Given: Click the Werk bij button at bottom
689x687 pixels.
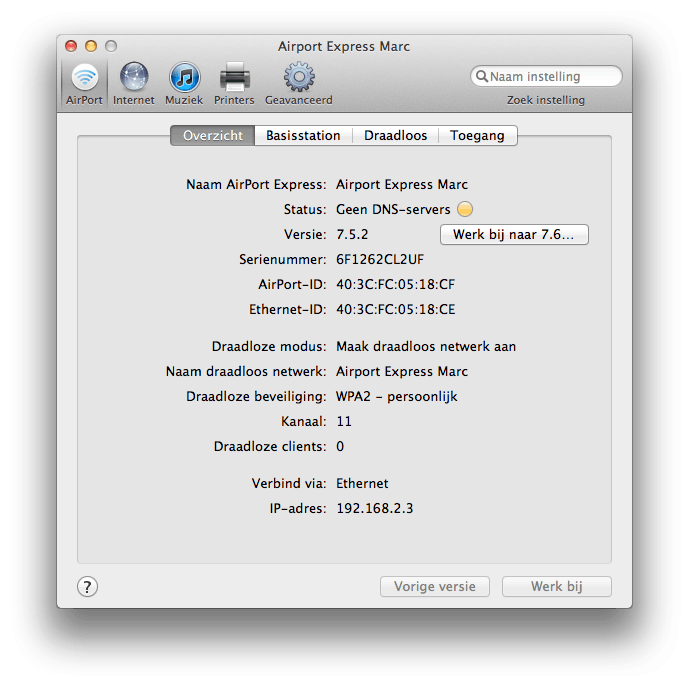Looking at the screenshot, I should (556, 586).
